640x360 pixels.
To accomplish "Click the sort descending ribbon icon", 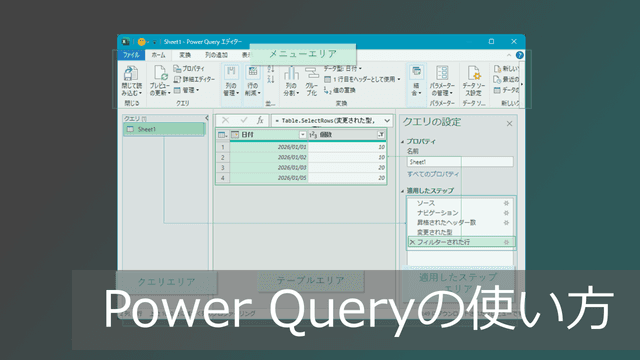I will (x=271, y=79).
